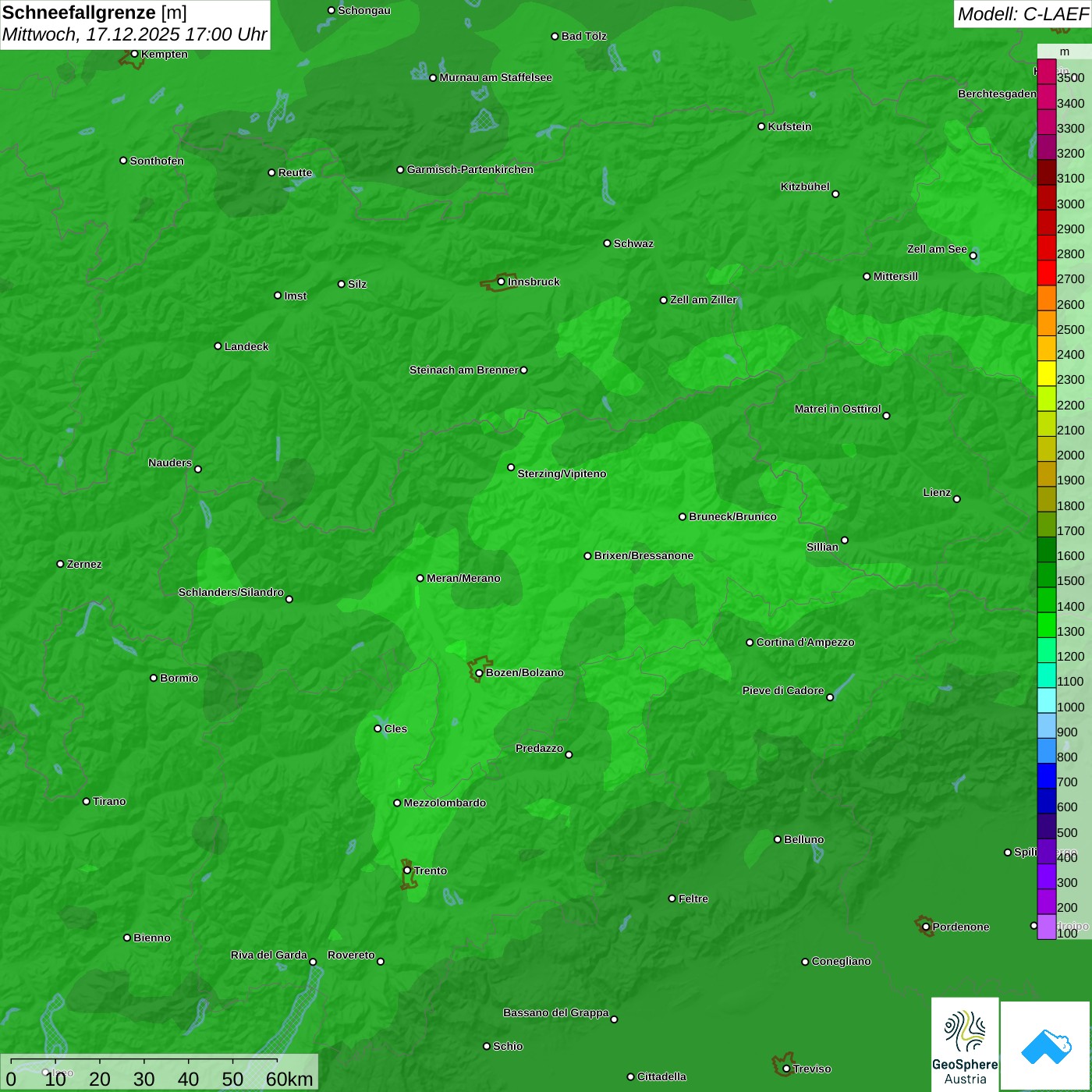Screen dimensions: 1092x1092
Task: Click the 'Feltre' label
Action: [693, 899]
